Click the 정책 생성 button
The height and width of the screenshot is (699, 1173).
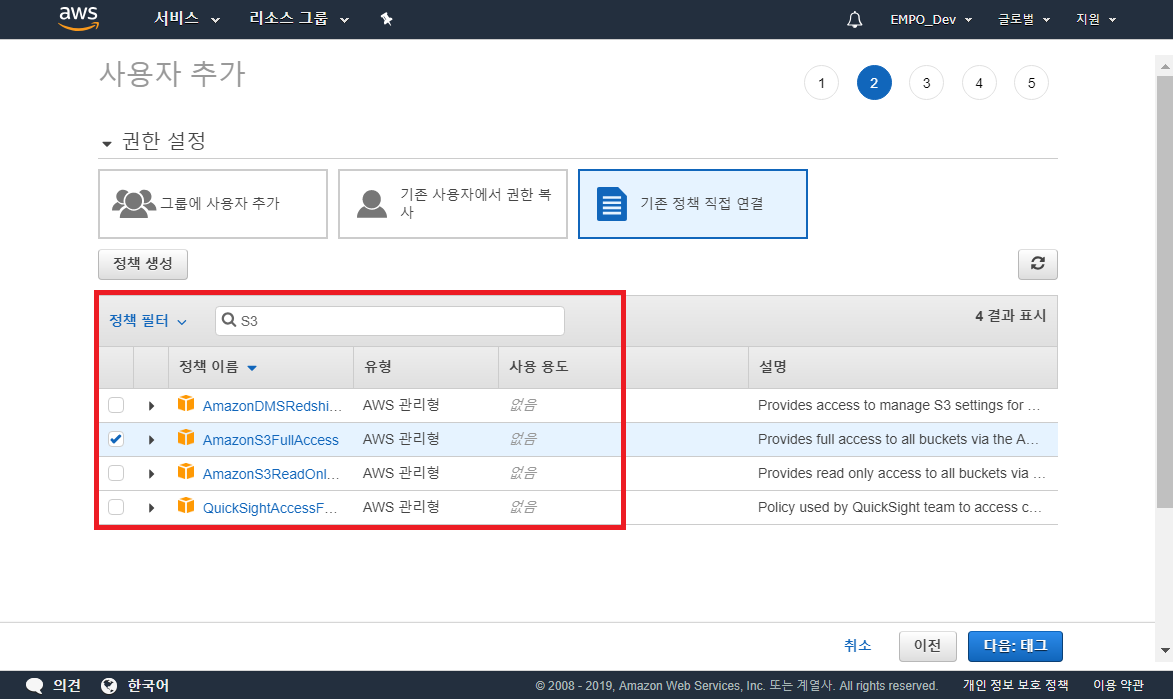point(143,264)
